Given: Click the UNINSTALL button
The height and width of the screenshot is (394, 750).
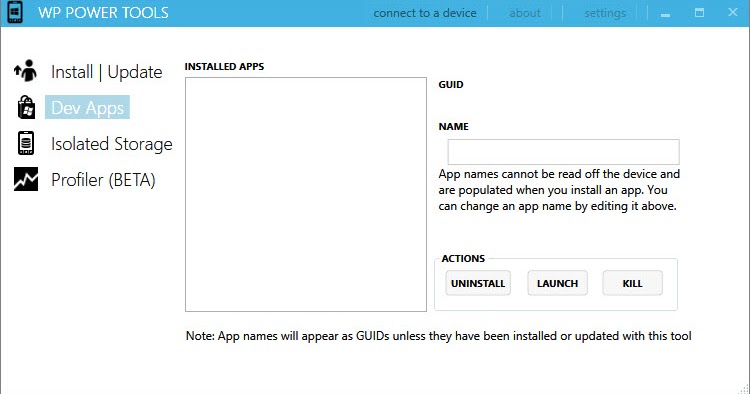Looking at the screenshot, I should tap(478, 283).
